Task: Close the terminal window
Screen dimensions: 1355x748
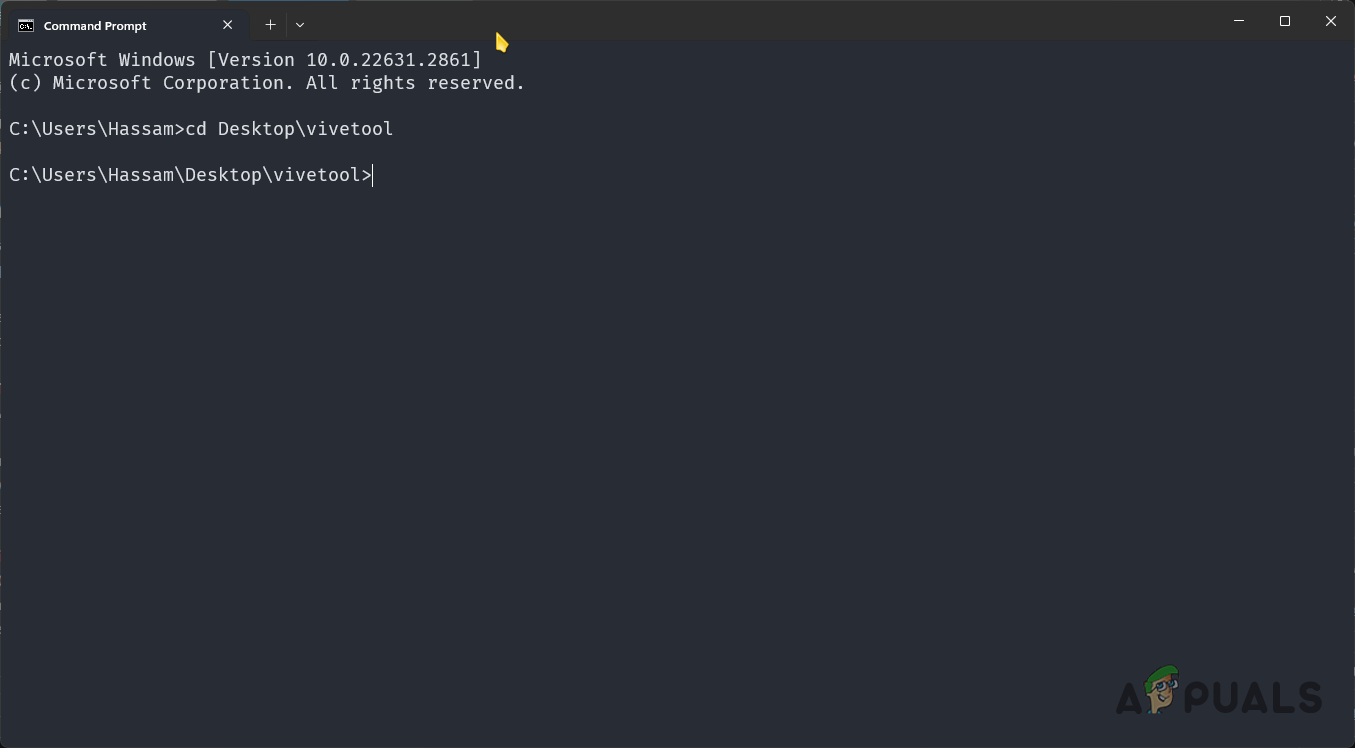Action: click(1331, 21)
